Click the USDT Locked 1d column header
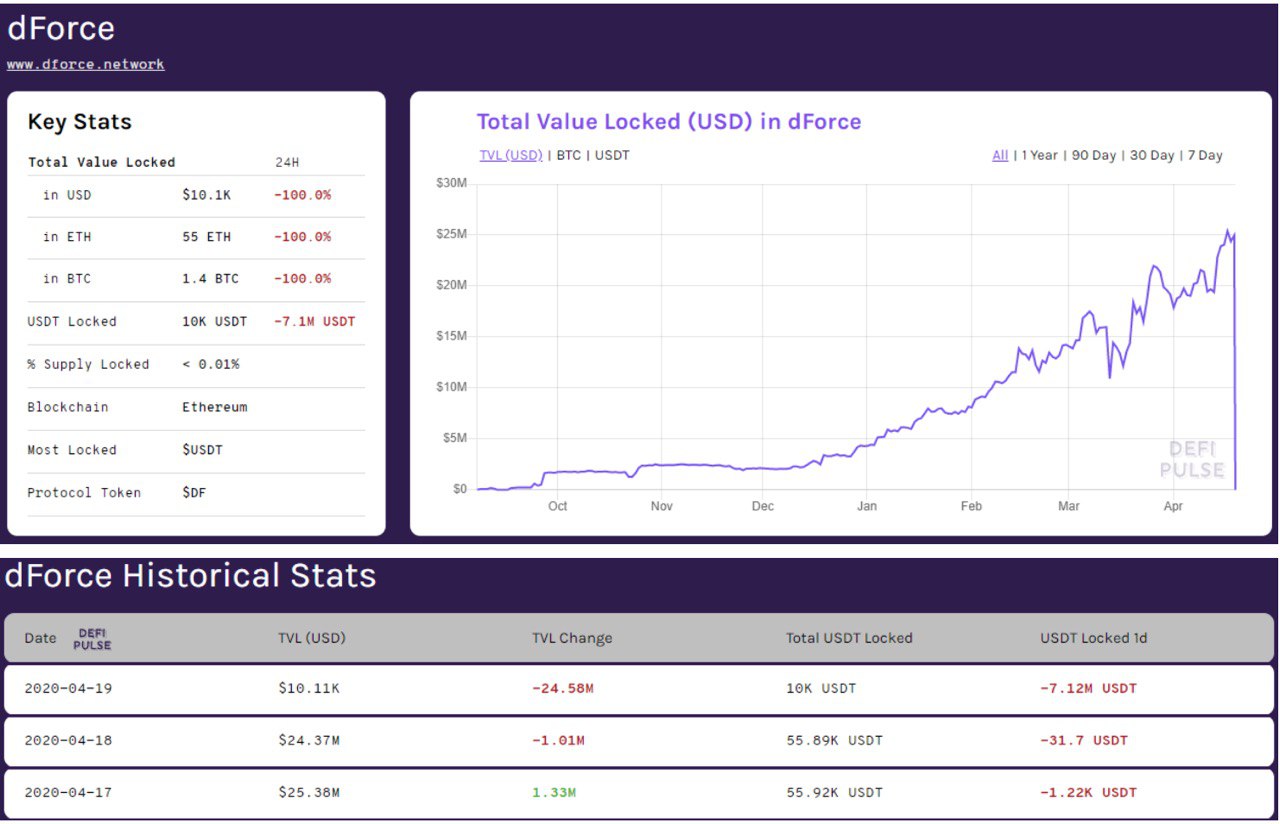This screenshot has height=824, width=1280. (1094, 638)
